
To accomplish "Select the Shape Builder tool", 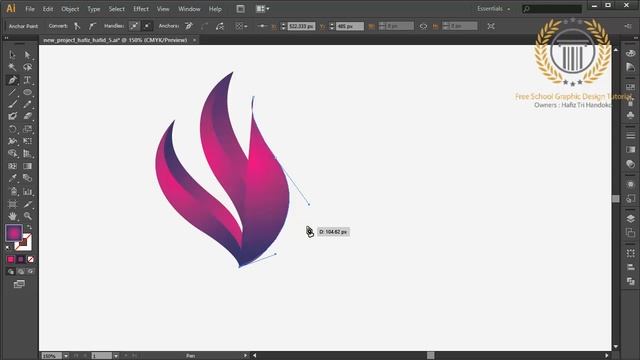I will [12, 153].
